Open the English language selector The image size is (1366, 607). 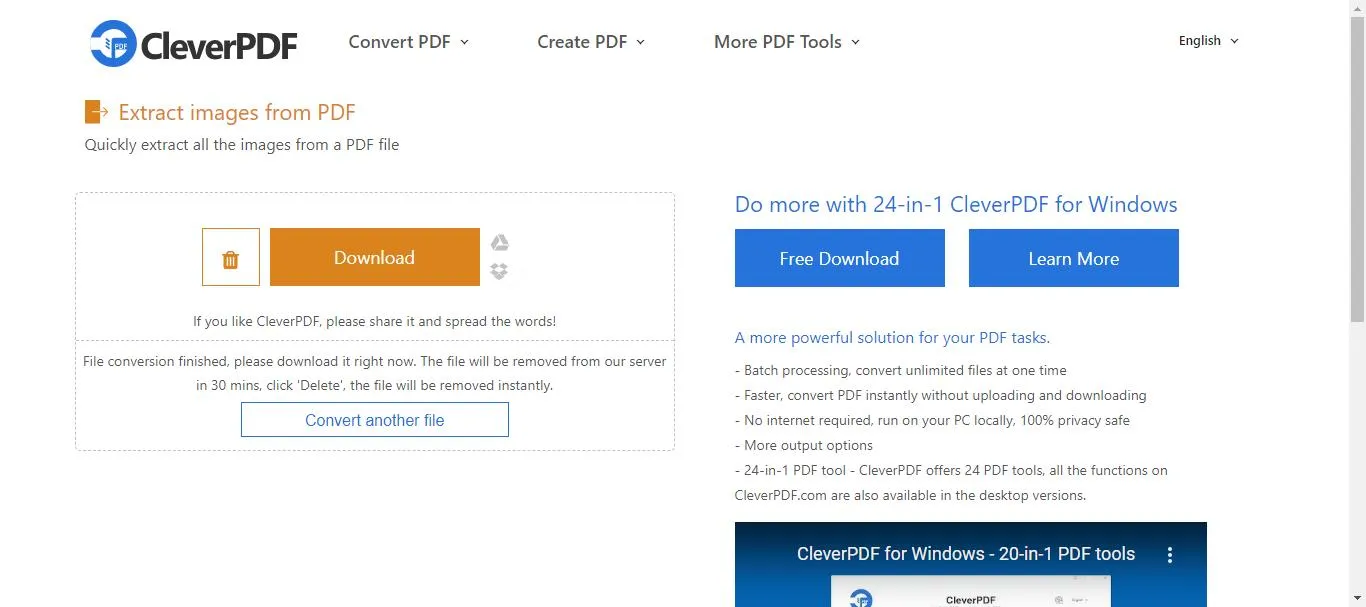[1208, 41]
